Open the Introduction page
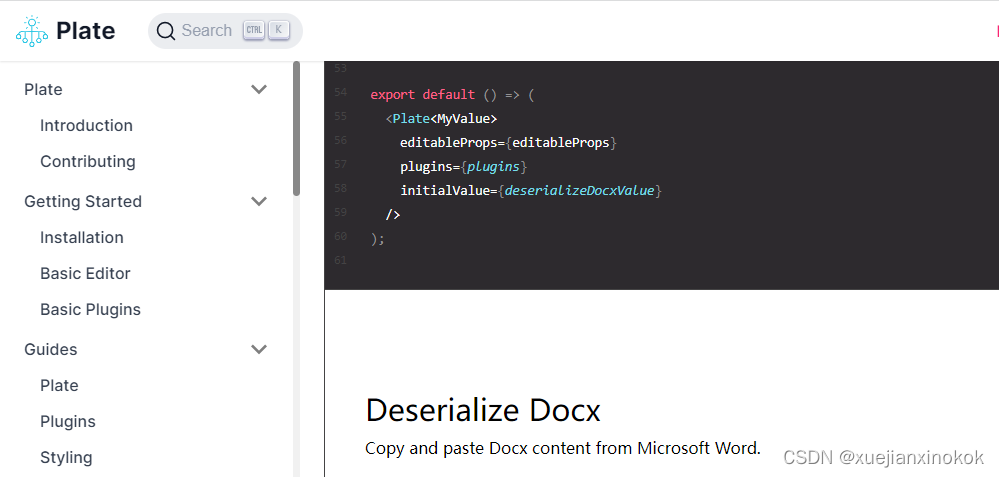Image resolution: width=999 pixels, height=477 pixels. coord(86,125)
